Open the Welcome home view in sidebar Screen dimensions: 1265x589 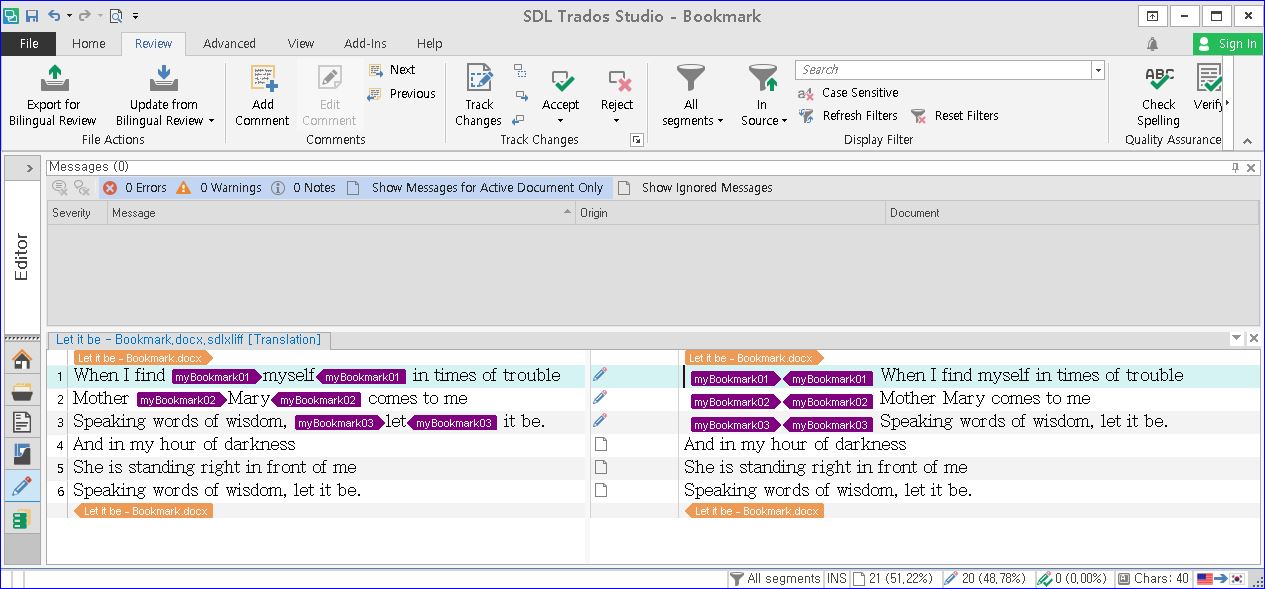point(22,359)
